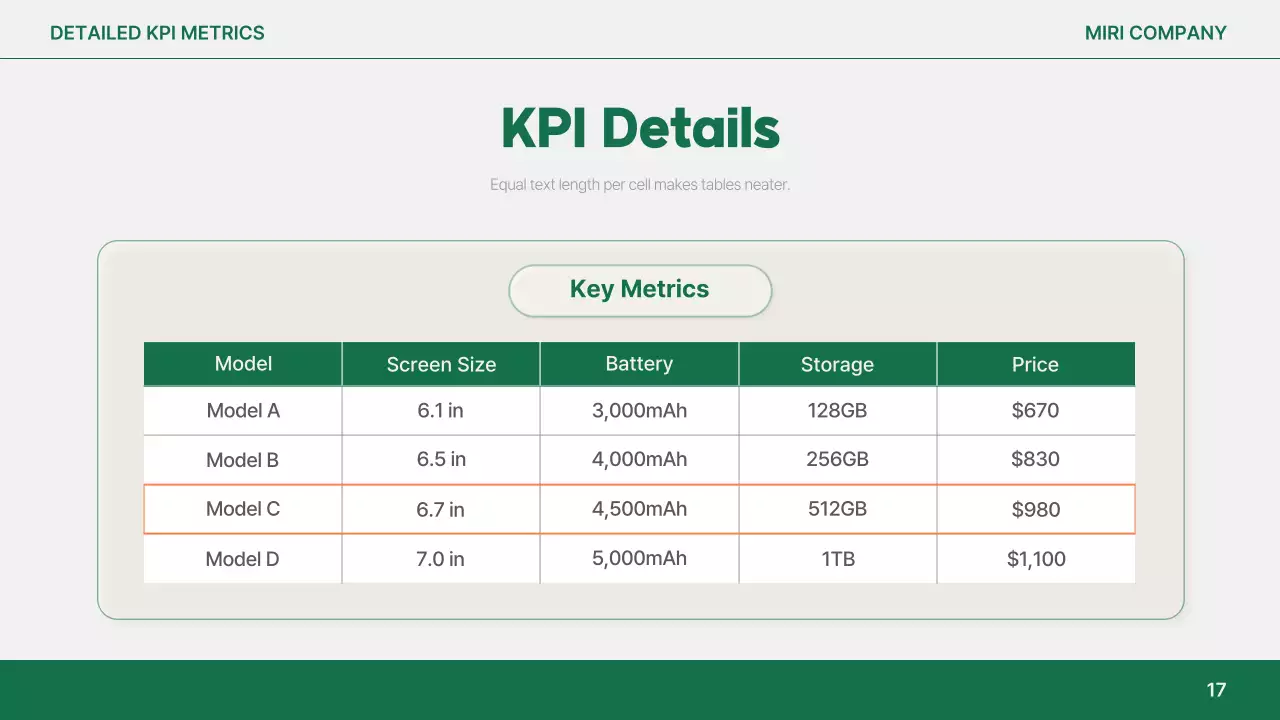Click the $1,100 price cell
Screen dimensions: 1280x720
1036,559
